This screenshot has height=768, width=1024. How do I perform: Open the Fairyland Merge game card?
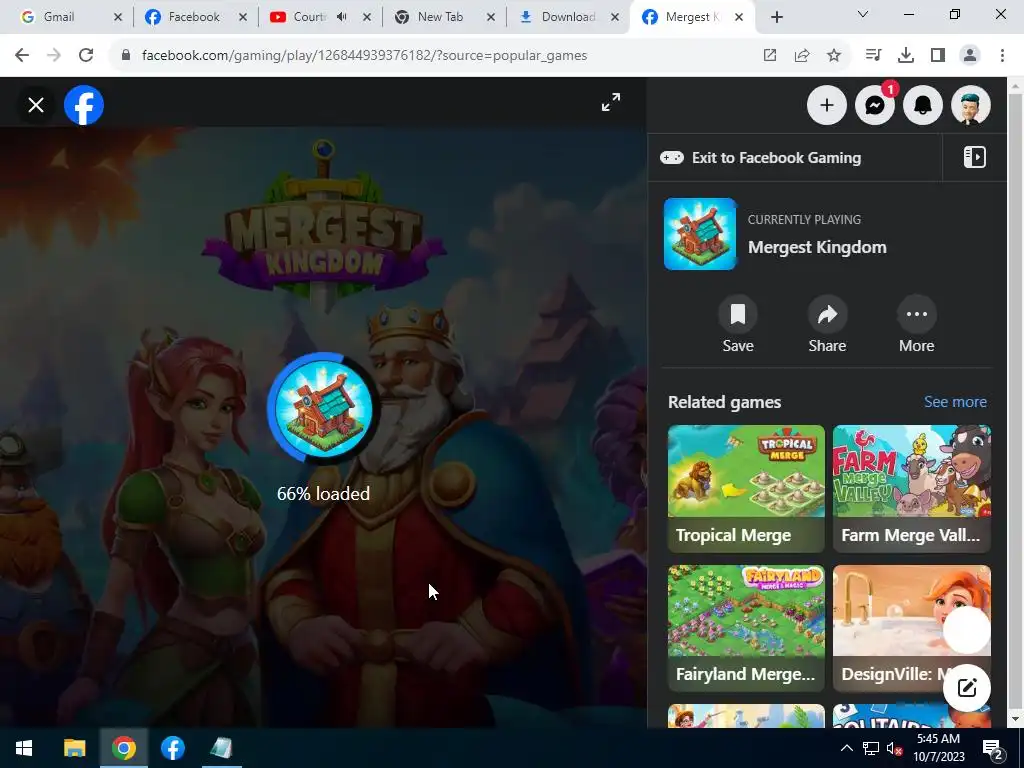coord(746,628)
